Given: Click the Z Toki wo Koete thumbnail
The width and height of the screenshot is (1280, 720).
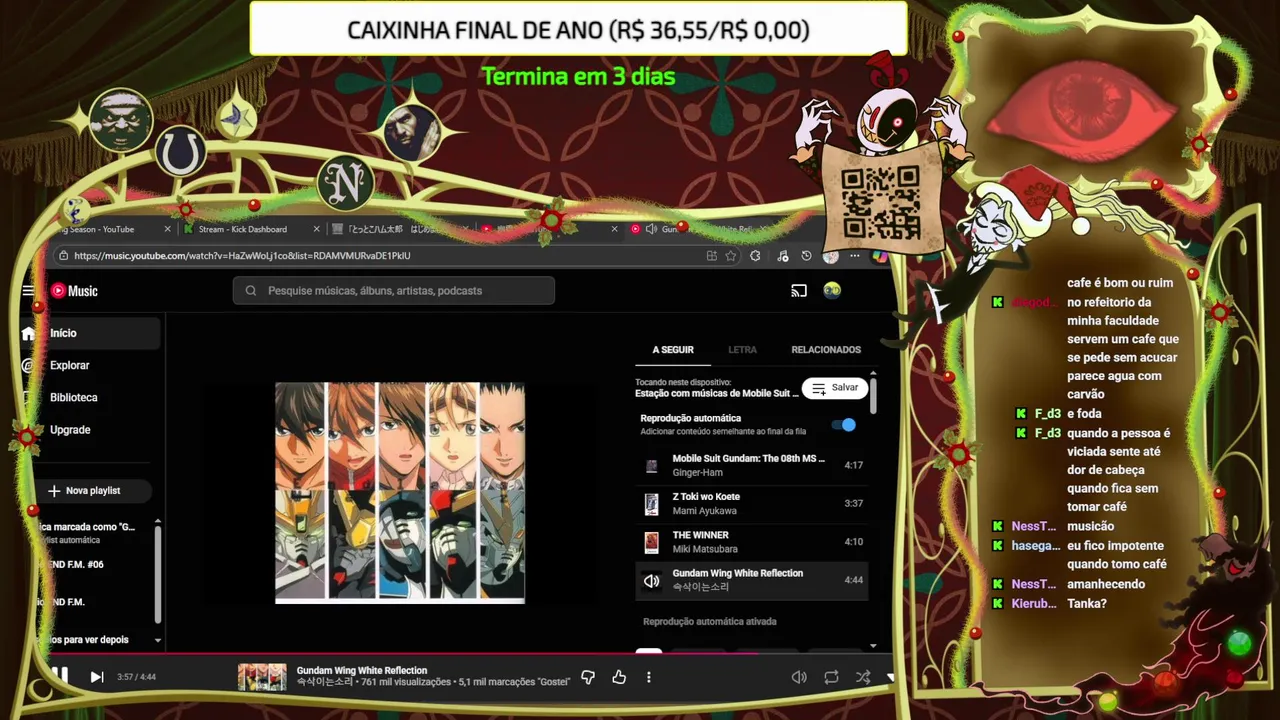Looking at the screenshot, I should tap(652, 504).
